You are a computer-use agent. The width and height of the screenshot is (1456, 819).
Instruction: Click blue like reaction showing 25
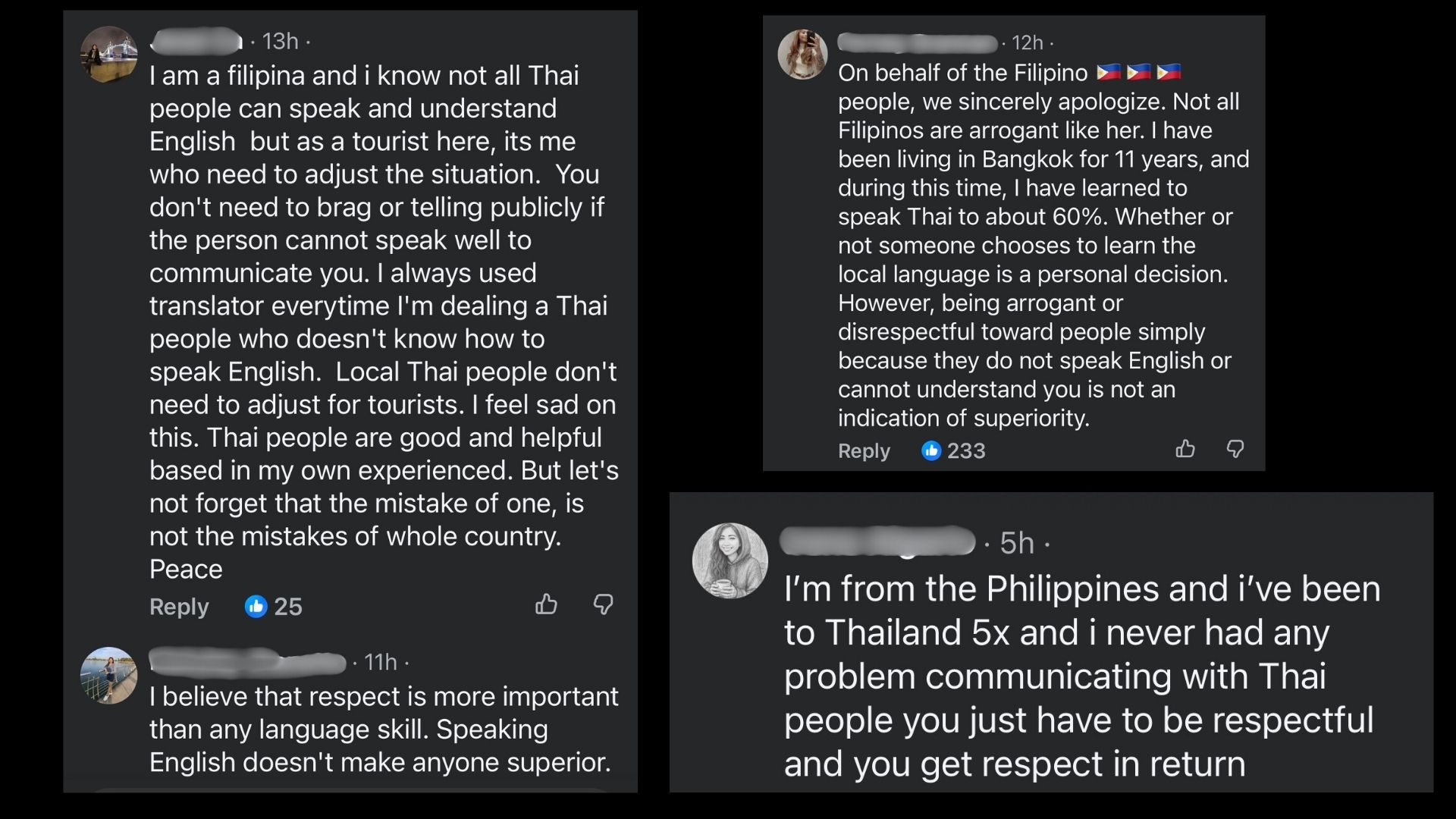(x=256, y=607)
